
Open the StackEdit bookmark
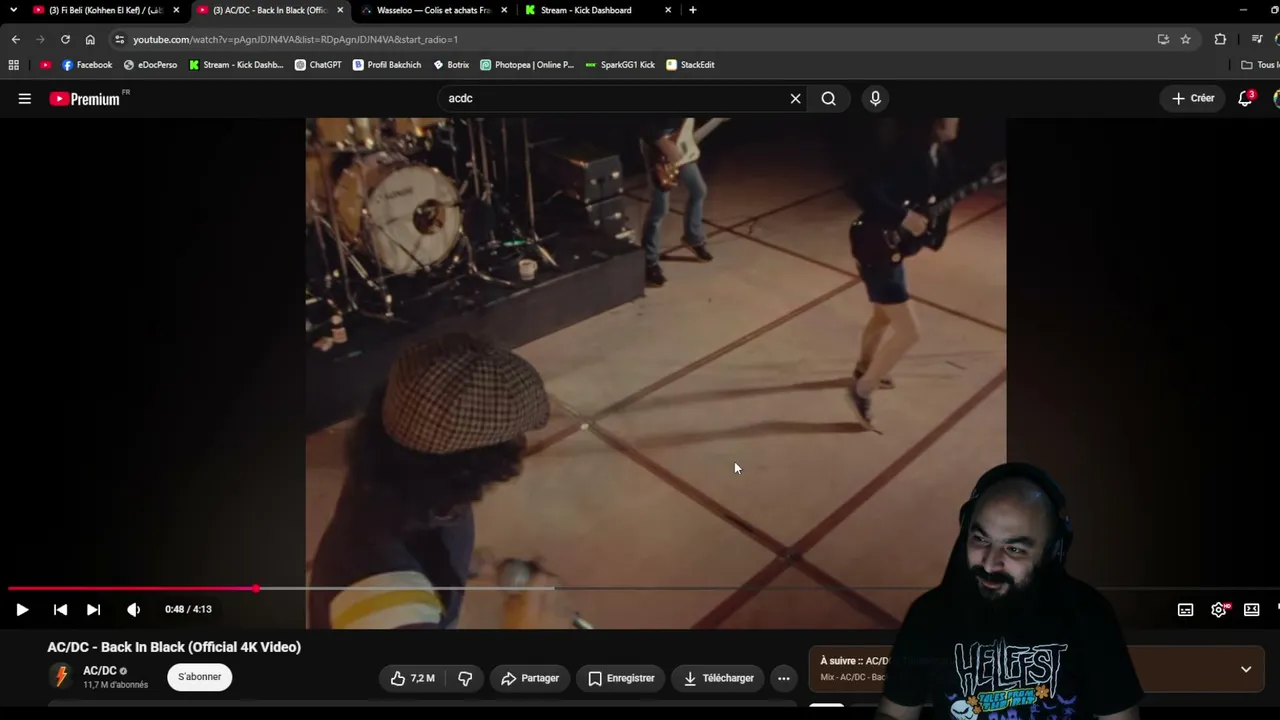(690, 65)
